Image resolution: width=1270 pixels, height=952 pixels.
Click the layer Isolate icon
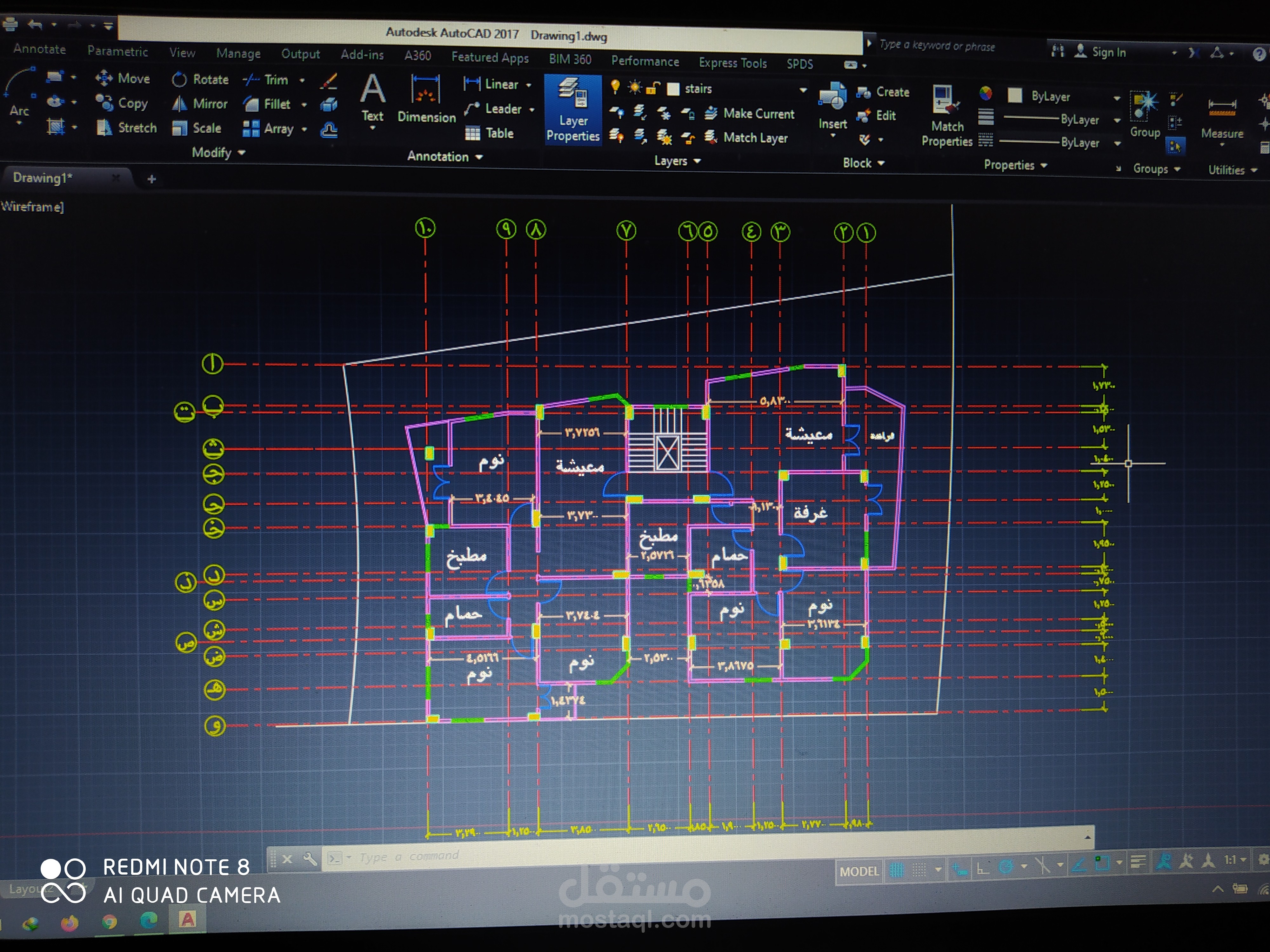(x=640, y=112)
